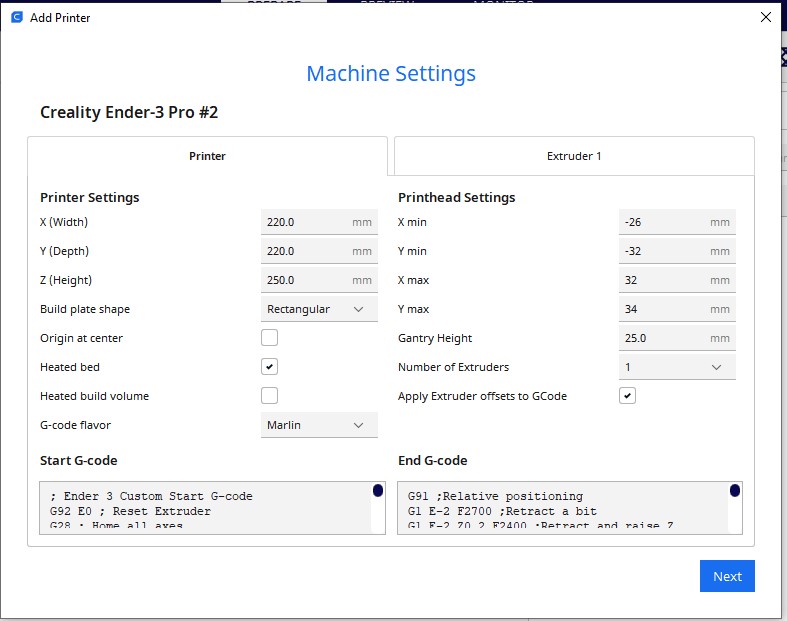Disable Apply Extruder offsets to GCode

click(627, 396)
